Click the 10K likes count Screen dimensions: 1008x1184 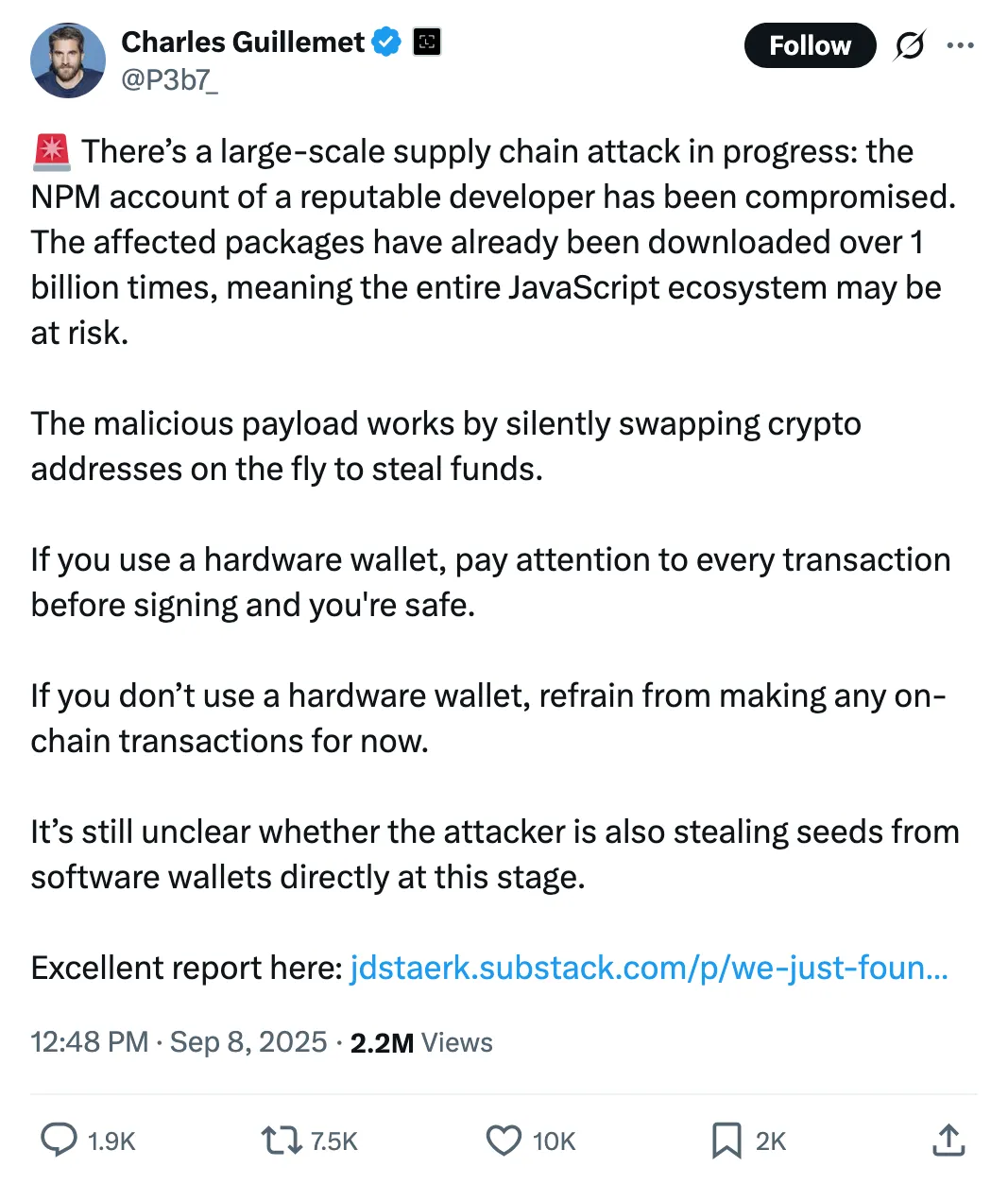pos(554,1141)
